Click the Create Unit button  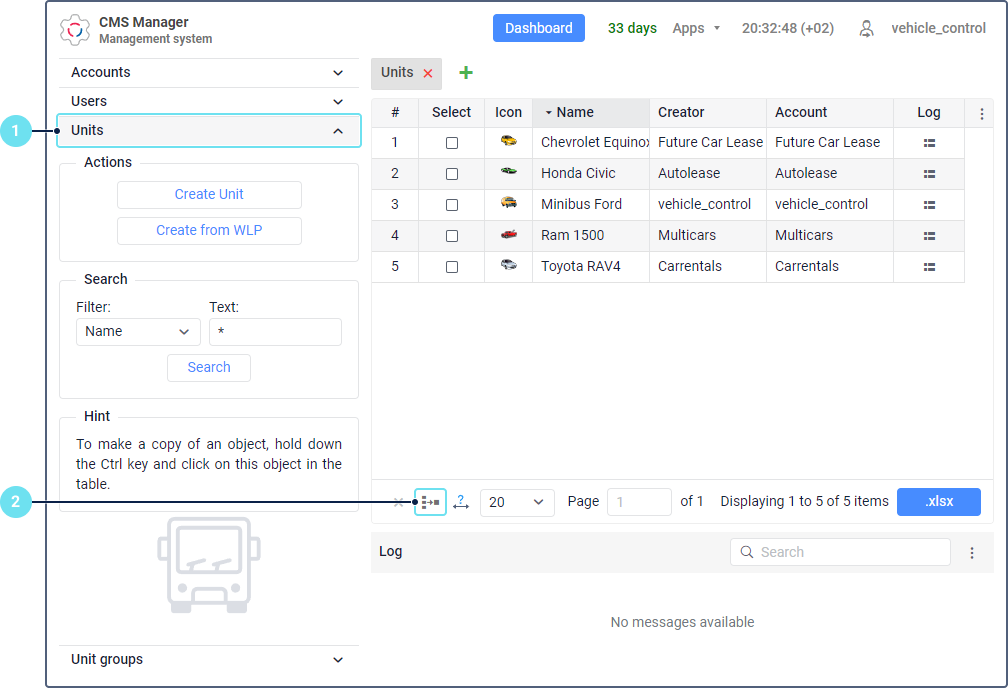tap(209, 195)
